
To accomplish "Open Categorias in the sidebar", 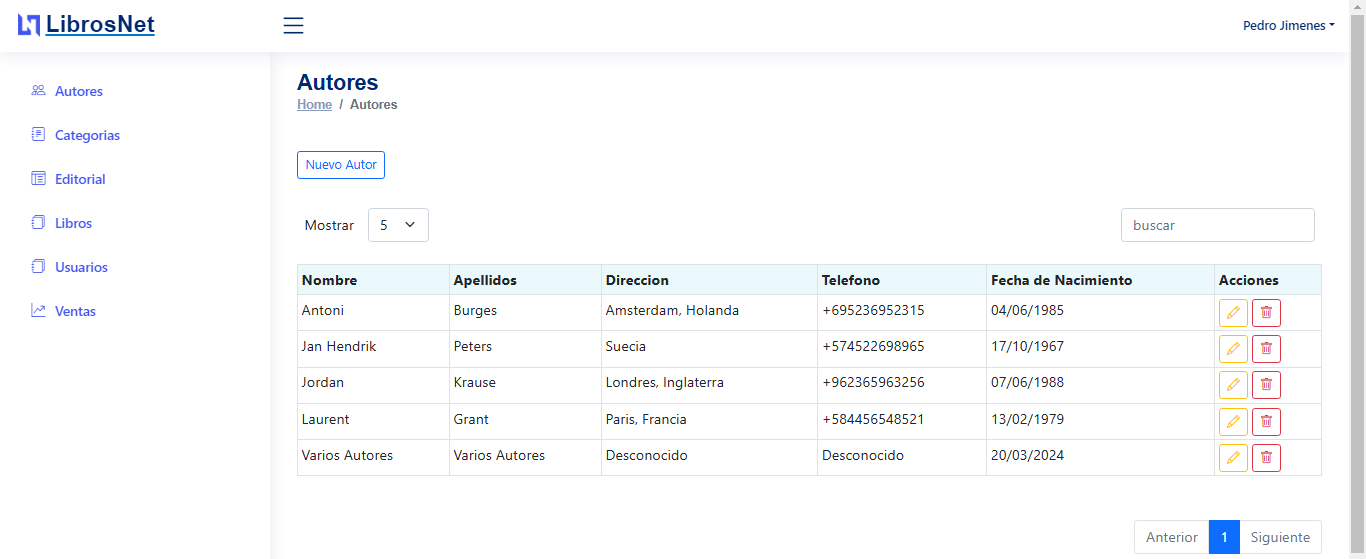I will point(87,135).
